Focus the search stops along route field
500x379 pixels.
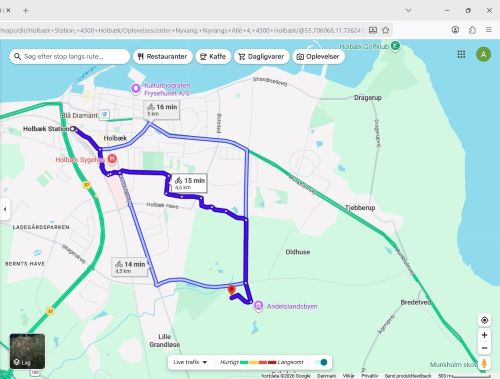[x=69, y=57]
